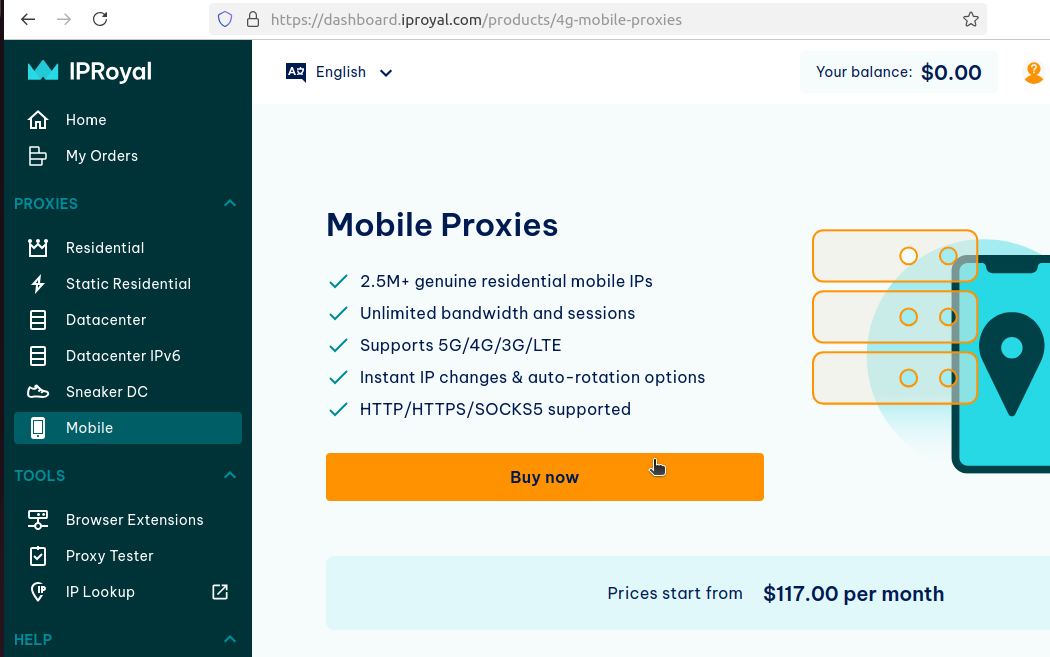Click the Home house icon in sidebar
The height and width of the screenshot is (657, 1050).
38,120
